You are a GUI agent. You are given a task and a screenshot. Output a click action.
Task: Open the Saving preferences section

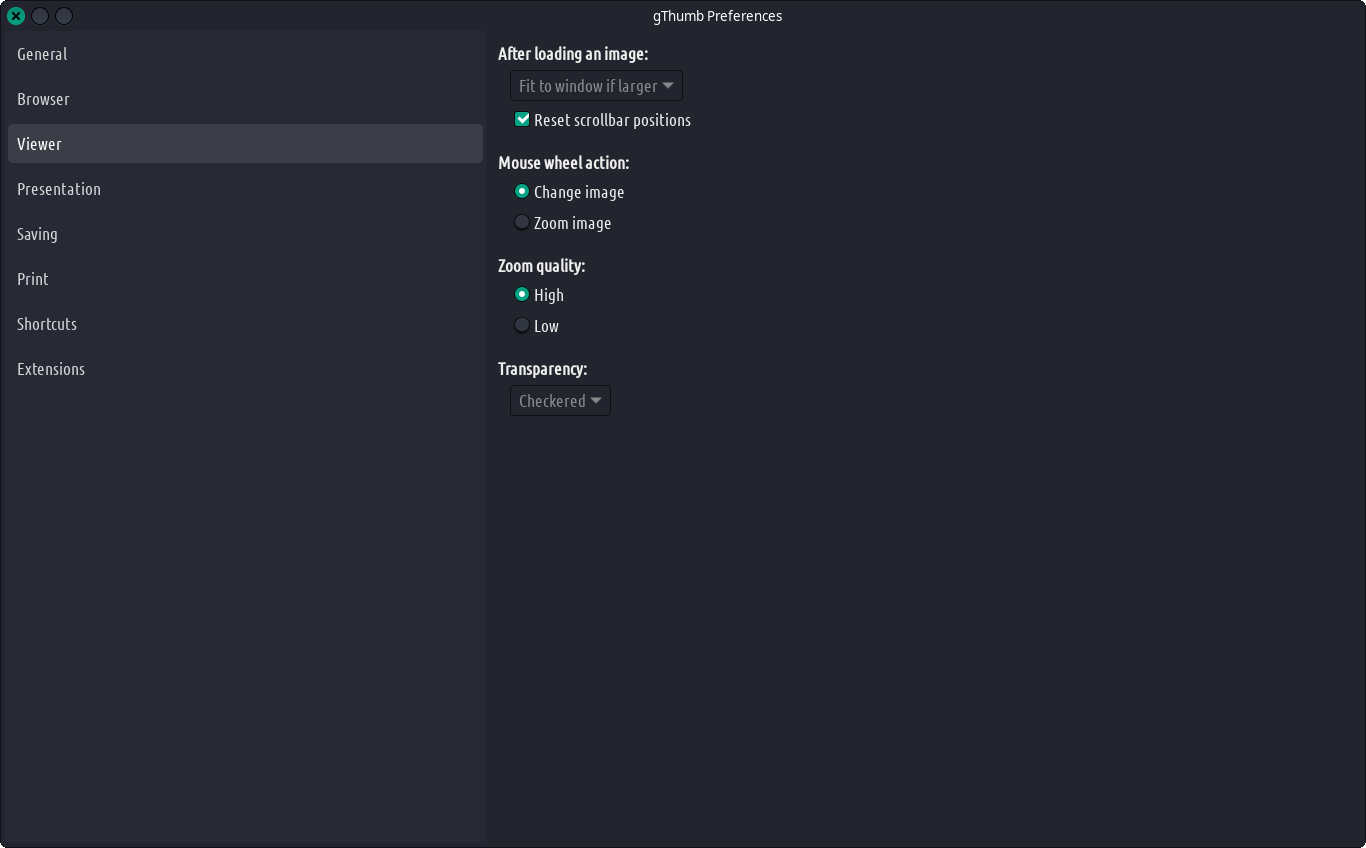(245, 234)
